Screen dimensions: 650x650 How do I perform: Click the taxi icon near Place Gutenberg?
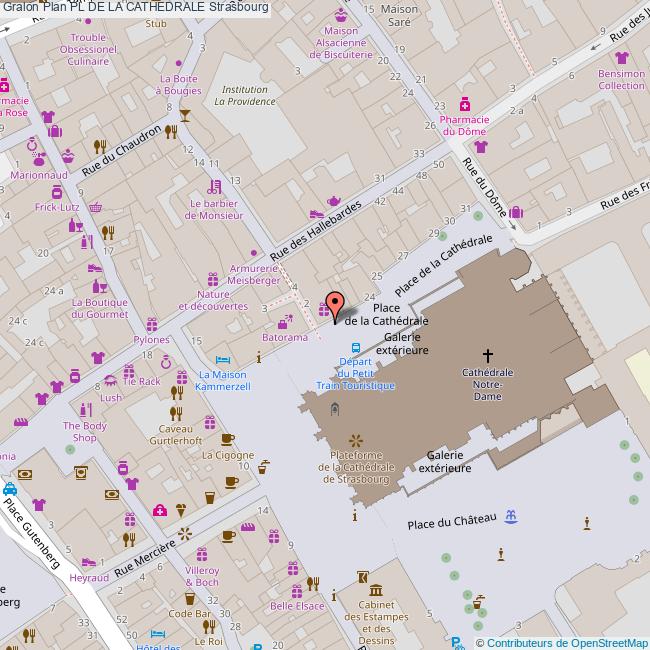coord(9,489)
